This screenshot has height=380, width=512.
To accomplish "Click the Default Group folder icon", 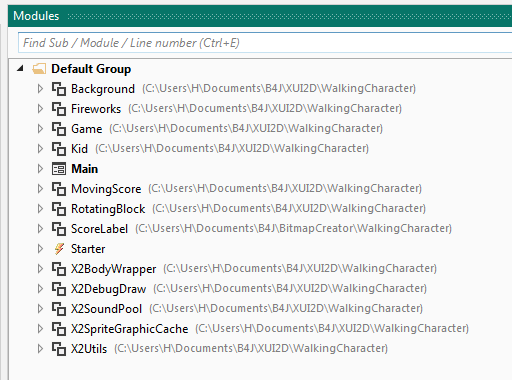I will 39,69.
